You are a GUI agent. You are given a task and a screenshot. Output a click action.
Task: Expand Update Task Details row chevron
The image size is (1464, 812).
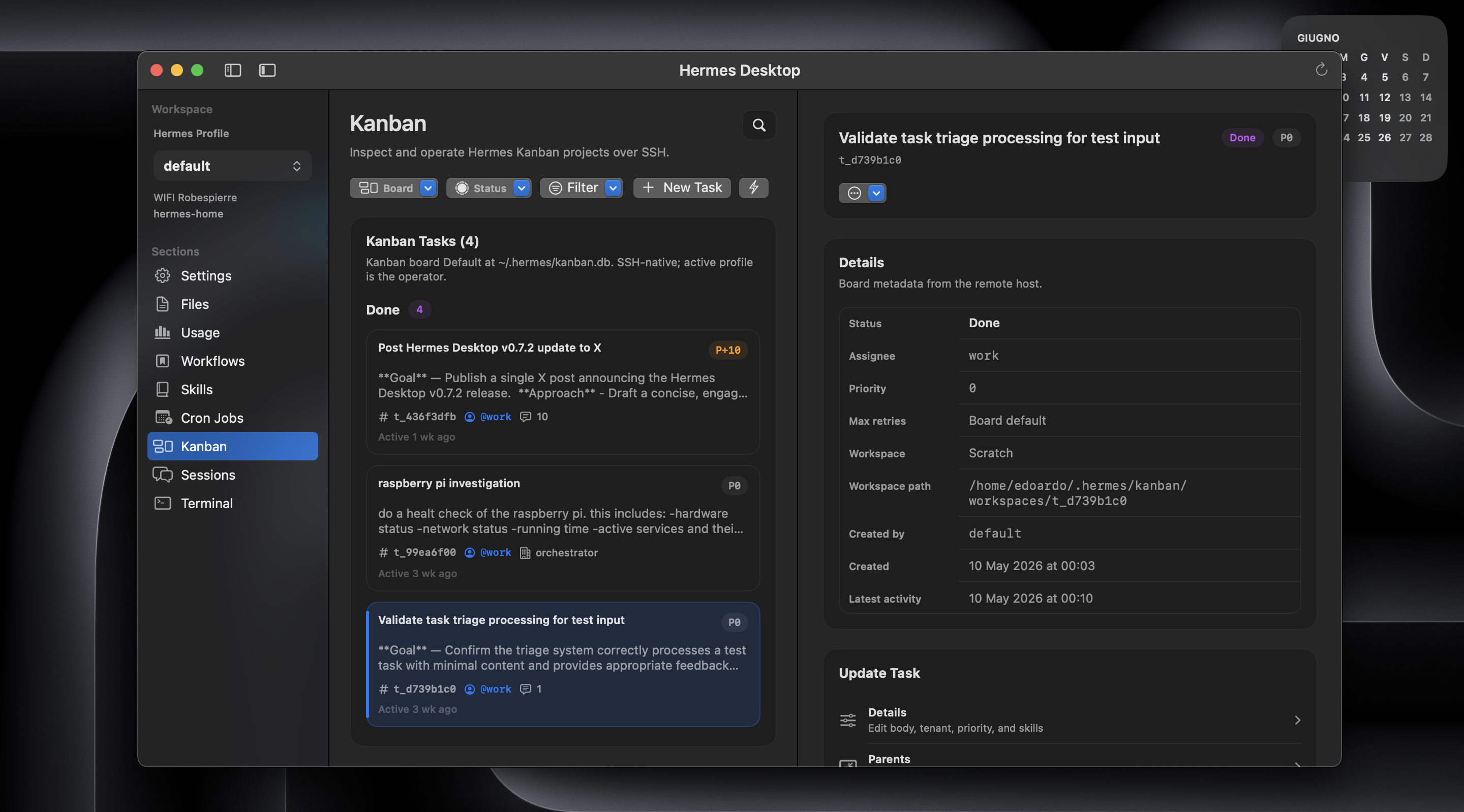click(1297, 721)
